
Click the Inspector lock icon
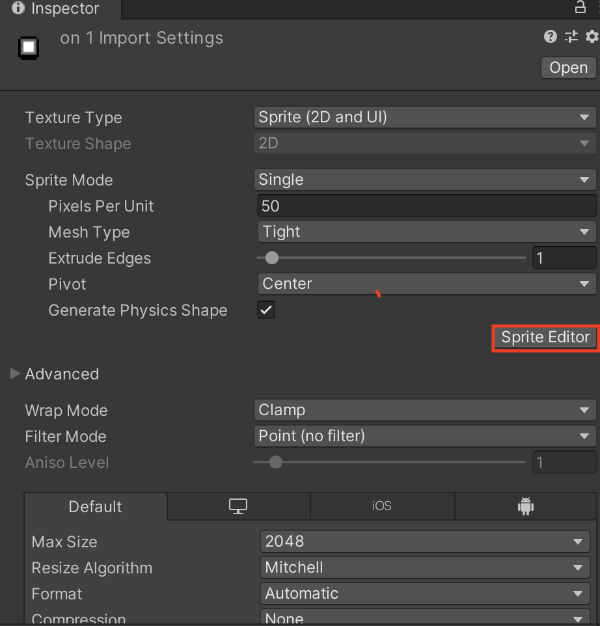tap(580, 7)
